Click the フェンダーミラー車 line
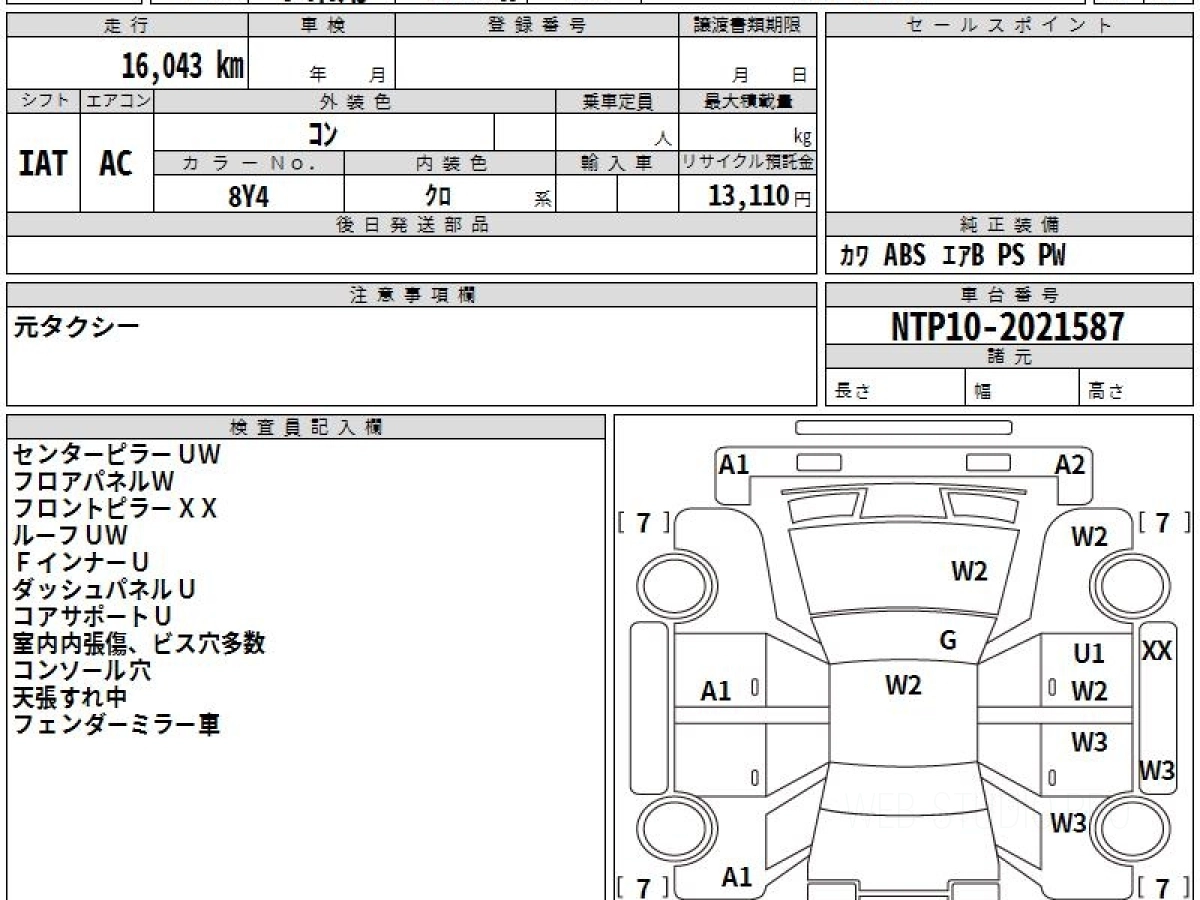The height and width of the screenshot is (900, 1200). coord(116,724)
